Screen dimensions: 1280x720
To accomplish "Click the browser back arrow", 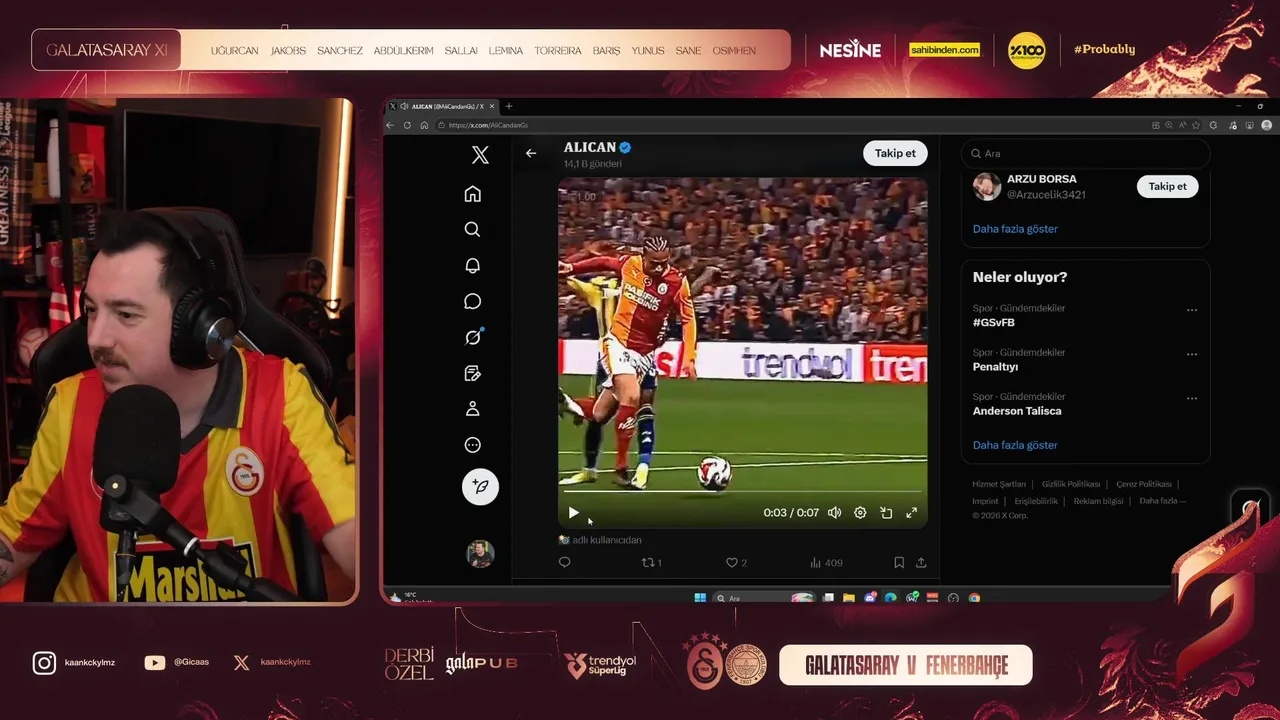I will [x=392, y=125].
